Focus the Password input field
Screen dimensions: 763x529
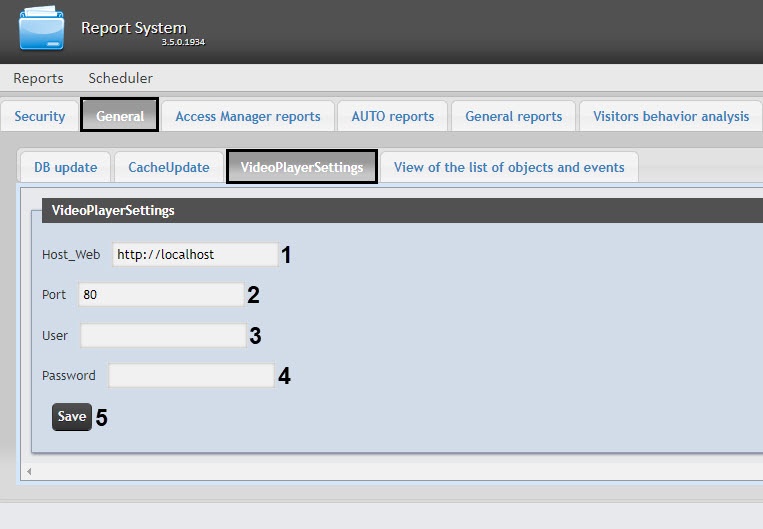(x=191, y=376)
